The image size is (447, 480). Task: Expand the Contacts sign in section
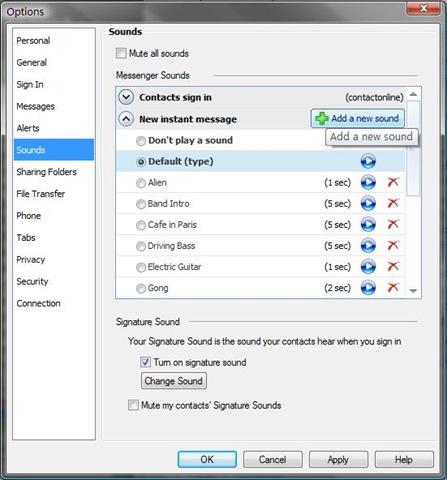click(x=126, y=97)
